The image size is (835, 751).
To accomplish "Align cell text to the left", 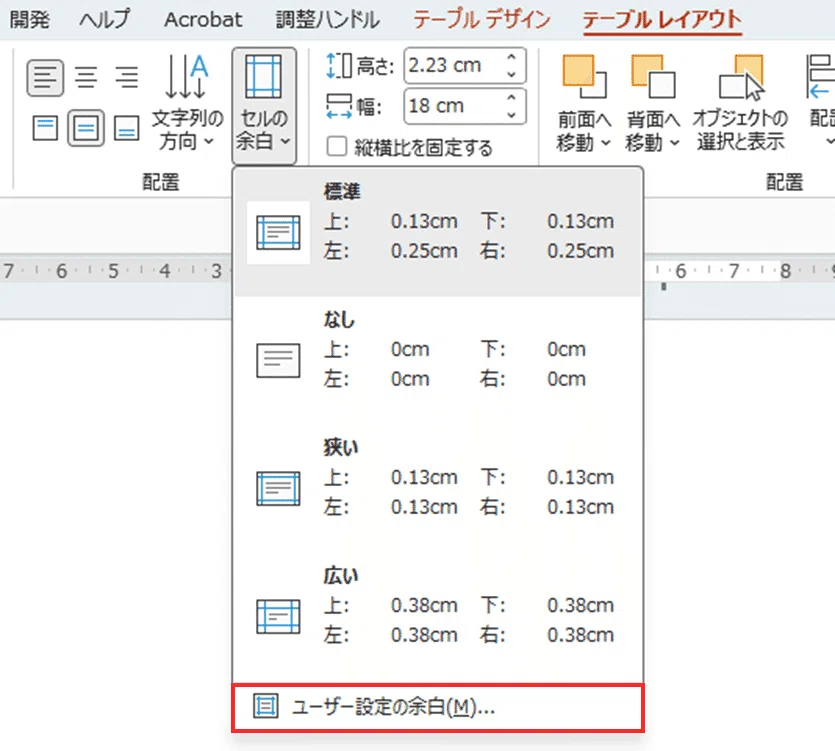I will click(45, 78).
